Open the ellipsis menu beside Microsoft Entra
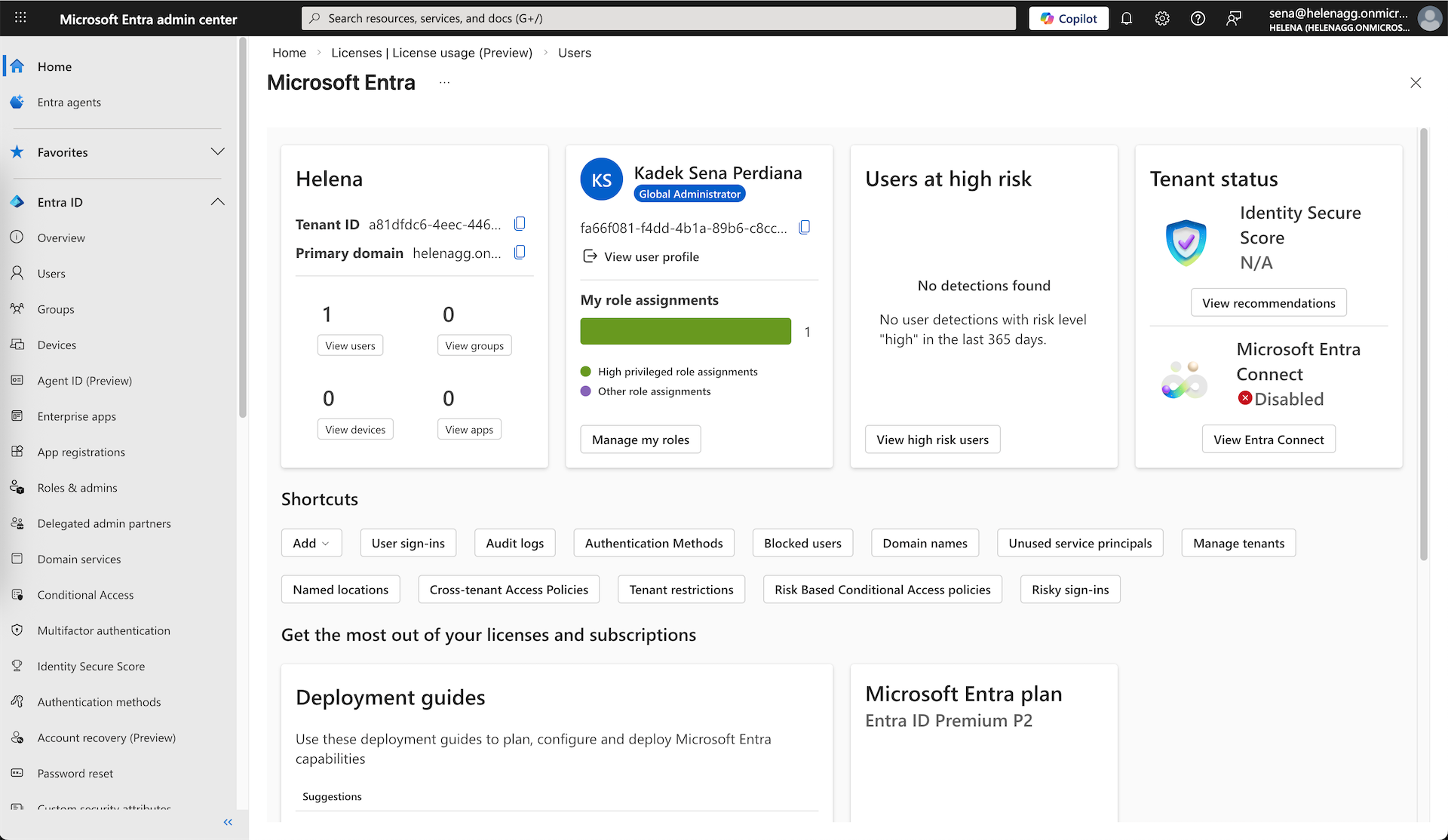The height and width of the screenshot is (840, 1448). click(x=444, y=83)
